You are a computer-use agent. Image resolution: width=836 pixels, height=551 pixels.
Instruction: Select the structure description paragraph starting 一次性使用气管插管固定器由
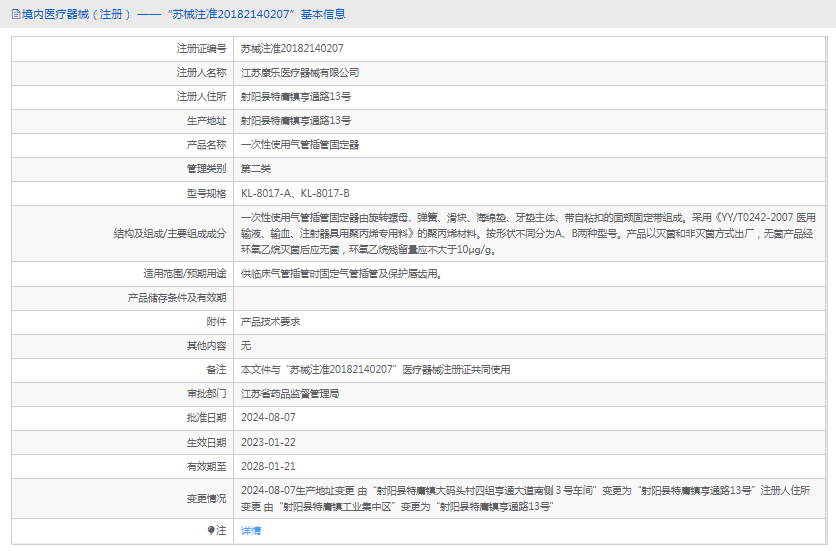[528, 234]
